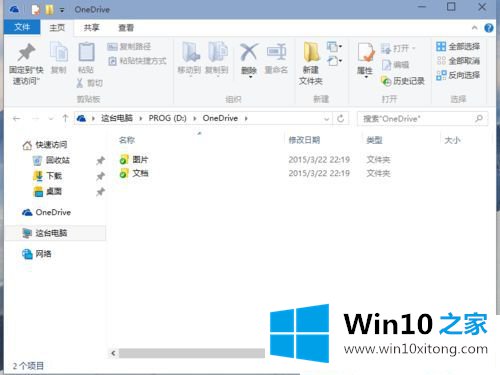Open the recent locations dropdown
Screen dimensions: 500x375
click(51, 119)
